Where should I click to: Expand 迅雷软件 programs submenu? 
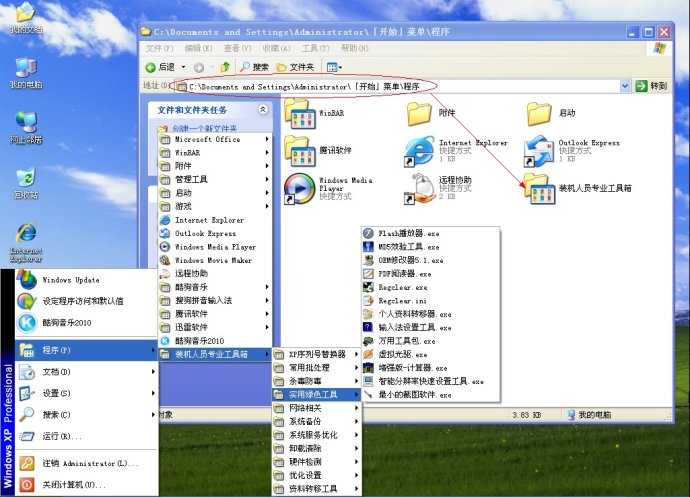(x=215, y=327)
